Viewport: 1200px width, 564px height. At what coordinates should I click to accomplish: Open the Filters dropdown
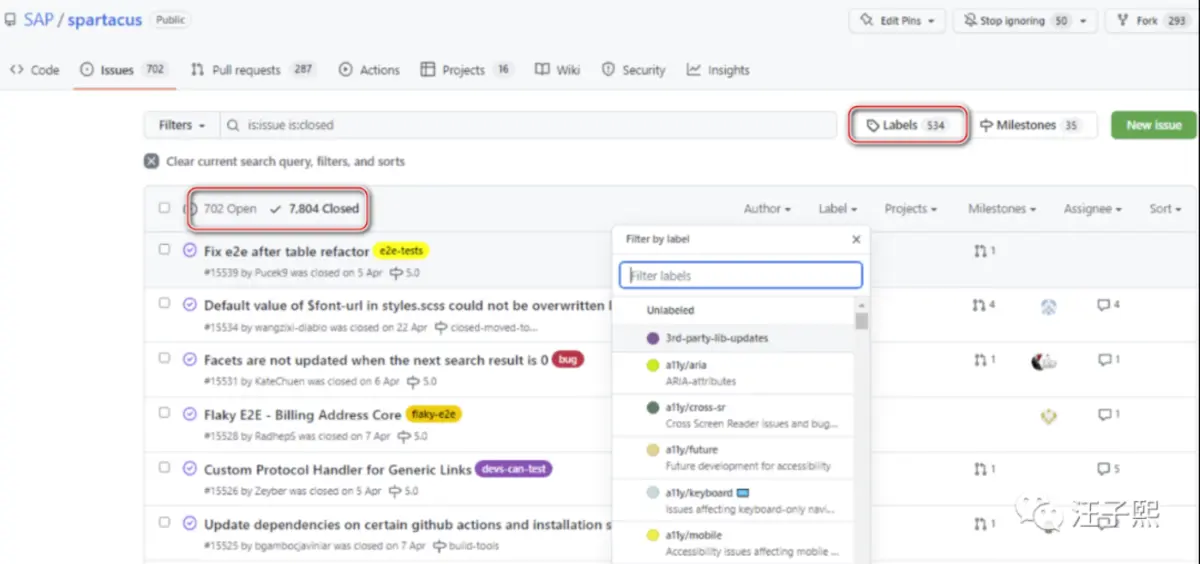pos(182,125)
